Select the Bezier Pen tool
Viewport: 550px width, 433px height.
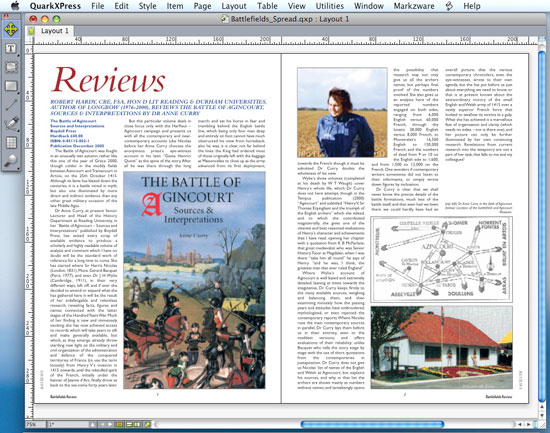point(11,123)
